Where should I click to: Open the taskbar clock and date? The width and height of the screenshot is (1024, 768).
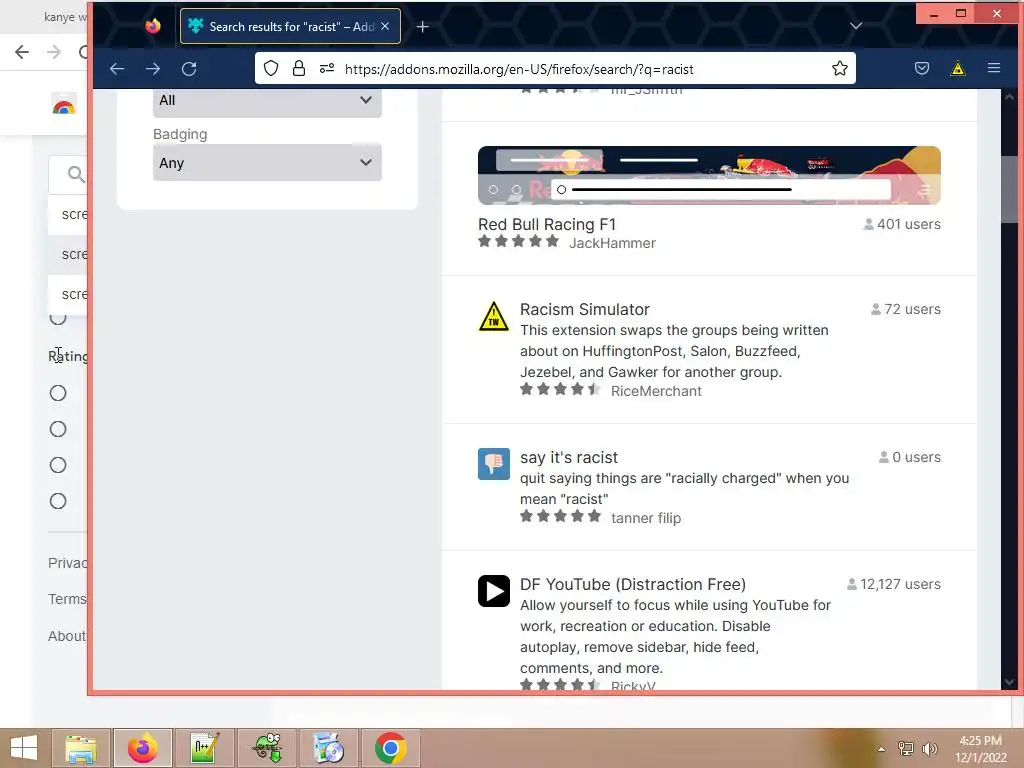tap(981, 749)
